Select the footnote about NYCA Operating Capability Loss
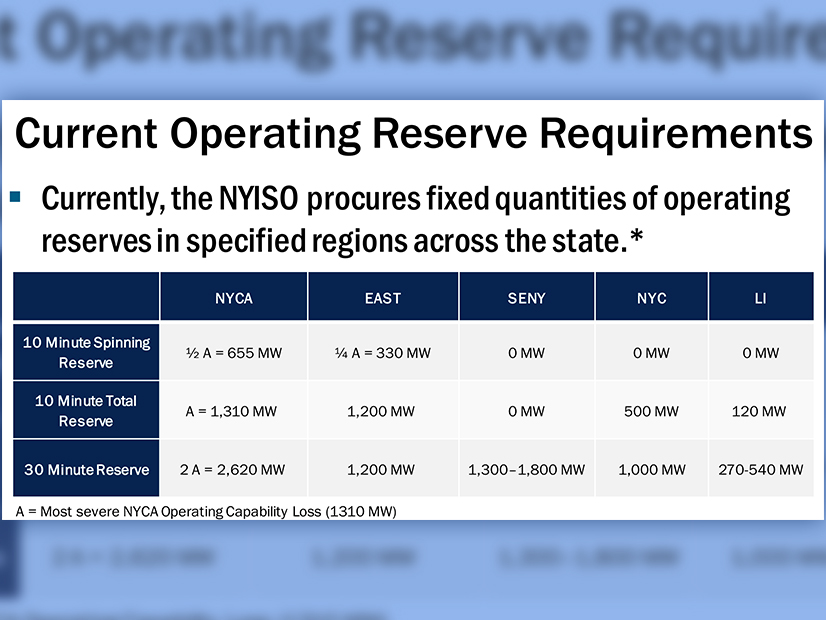This screenshot has height=620, width=826. 206,511
